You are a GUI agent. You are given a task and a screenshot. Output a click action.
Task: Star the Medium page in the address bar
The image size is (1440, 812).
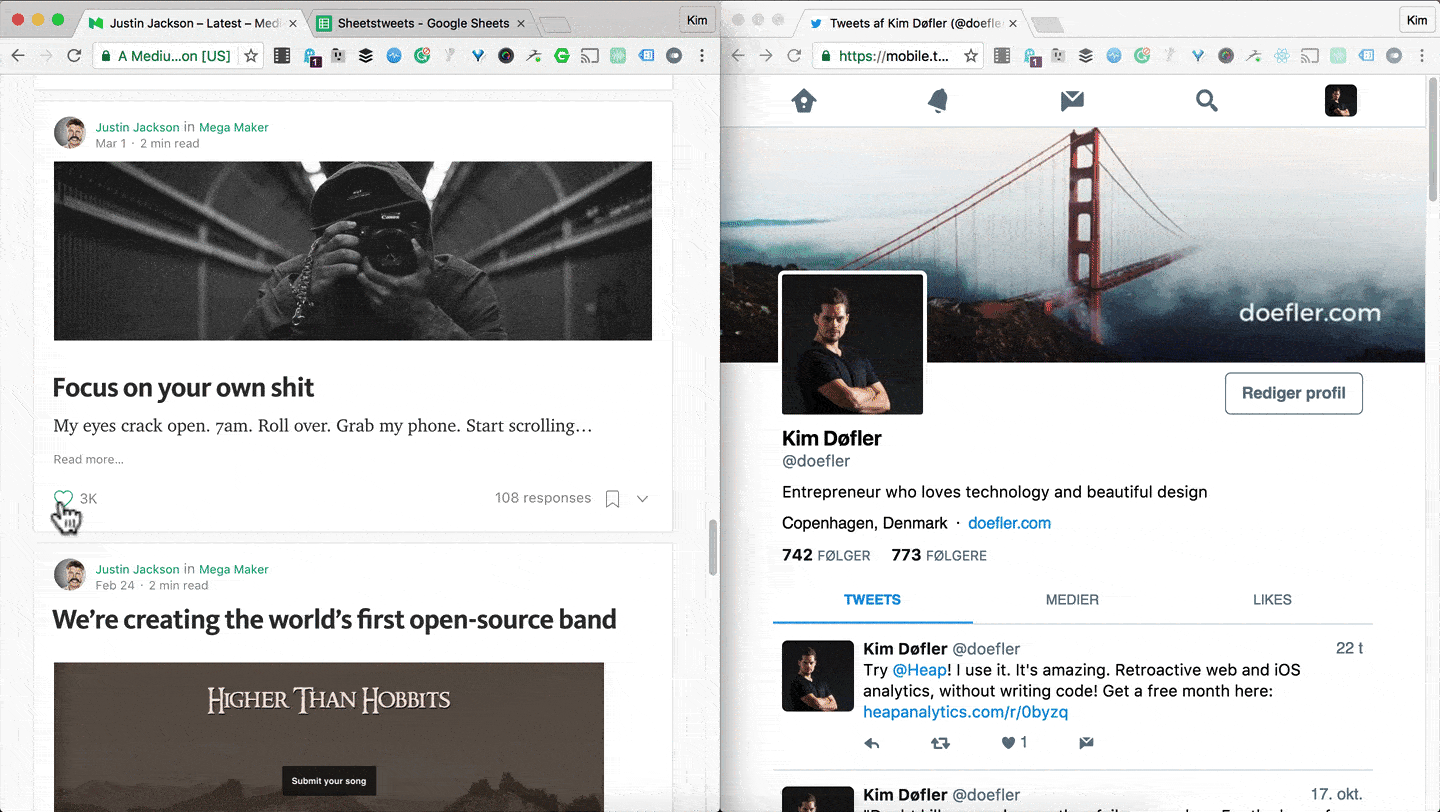[x=251, y=56]
